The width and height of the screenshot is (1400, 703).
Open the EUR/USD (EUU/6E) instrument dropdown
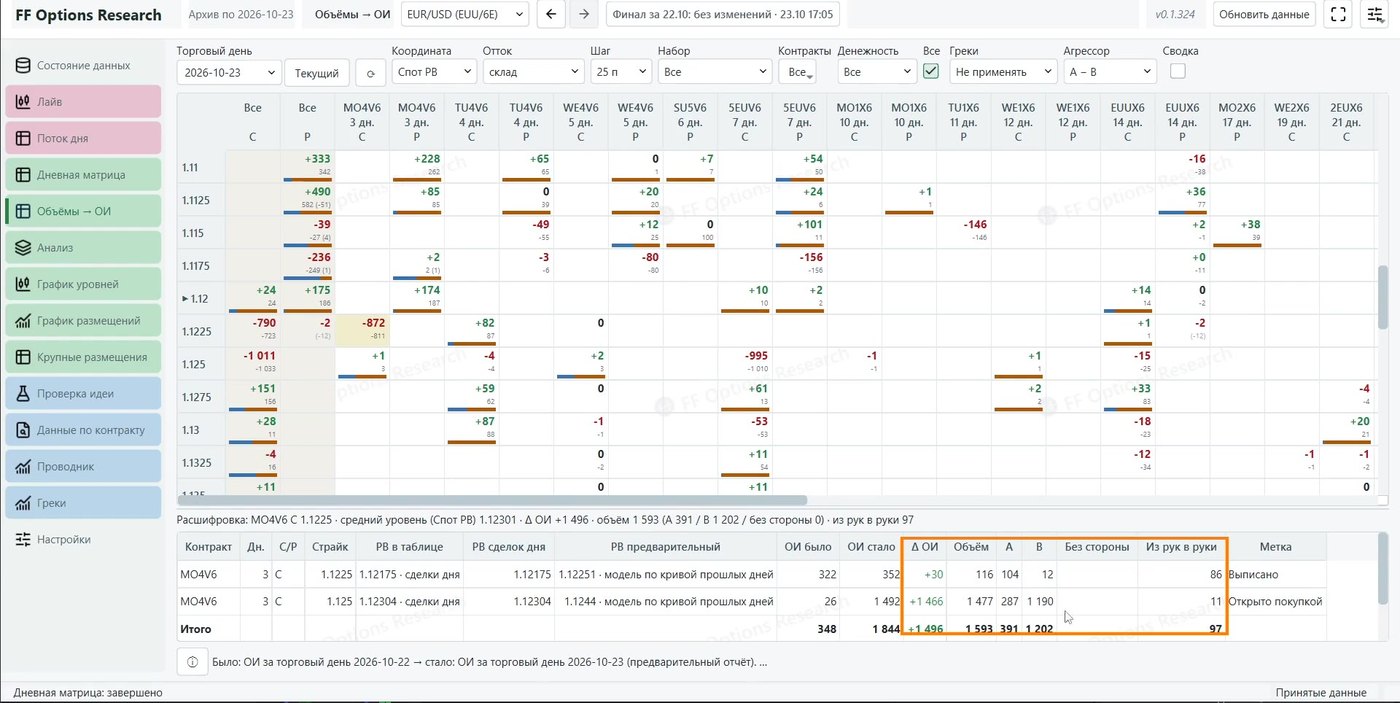click(x=465, y=14)
